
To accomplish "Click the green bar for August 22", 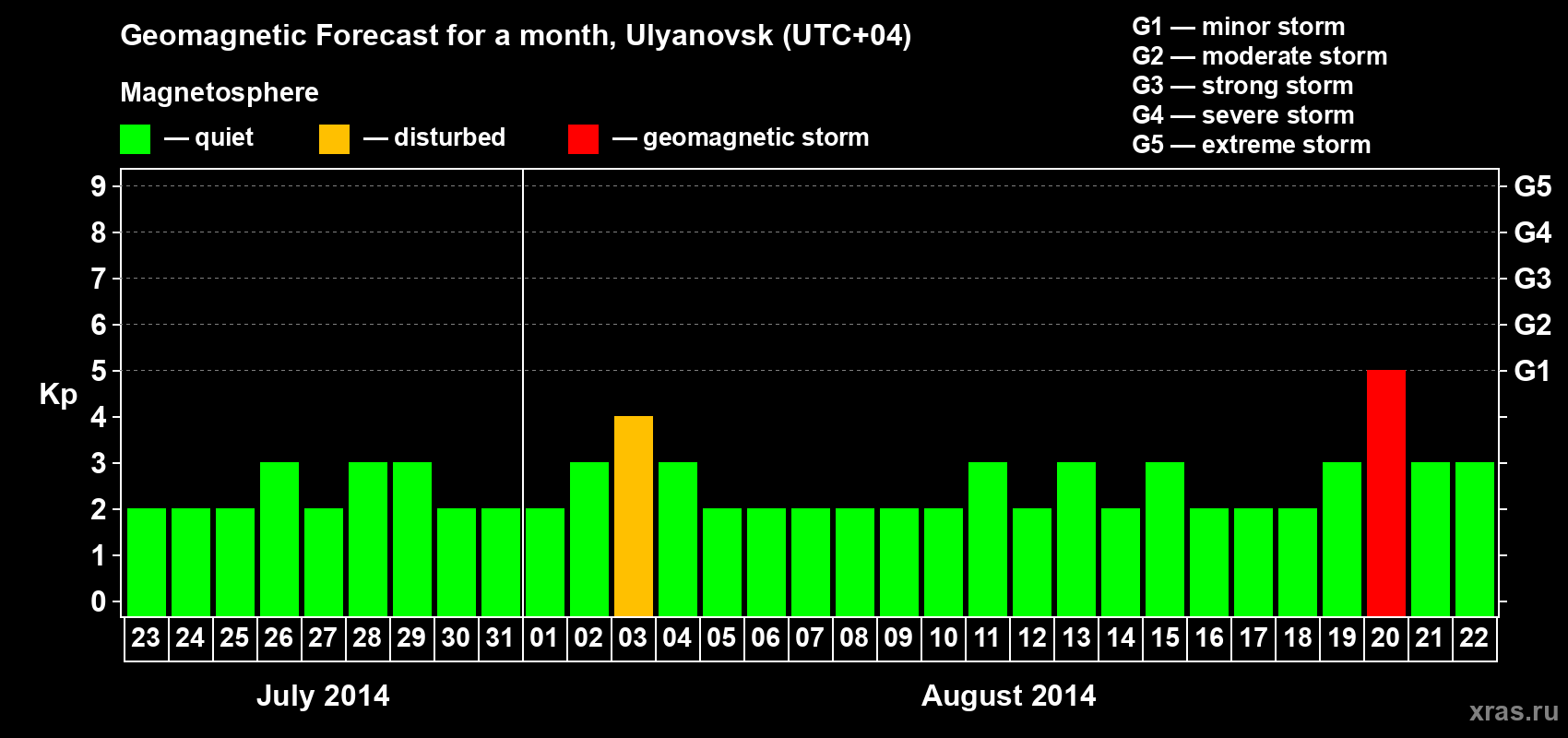I will click(1475, 539).
